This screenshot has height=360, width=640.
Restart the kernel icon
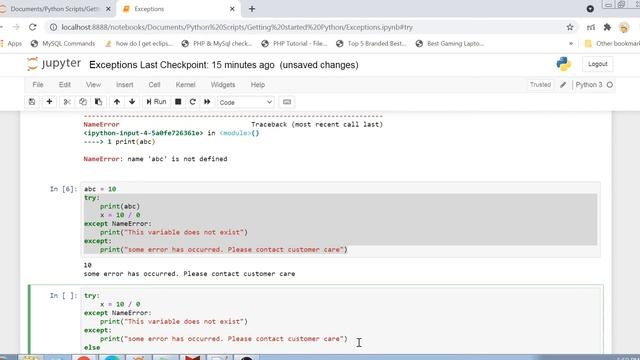tap(193, 102)
